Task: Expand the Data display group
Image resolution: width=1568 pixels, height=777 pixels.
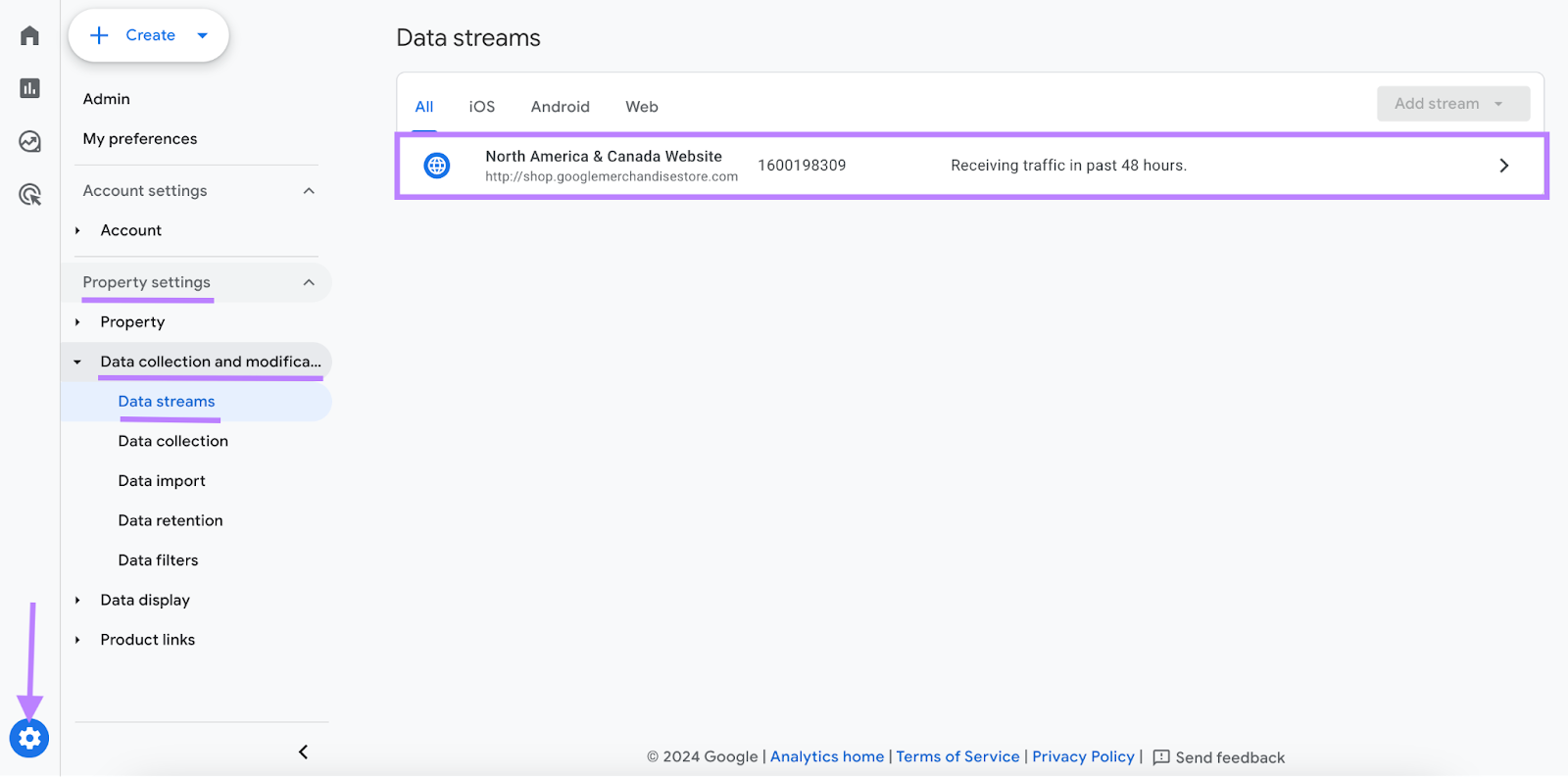Action: [x=77, y=600]
